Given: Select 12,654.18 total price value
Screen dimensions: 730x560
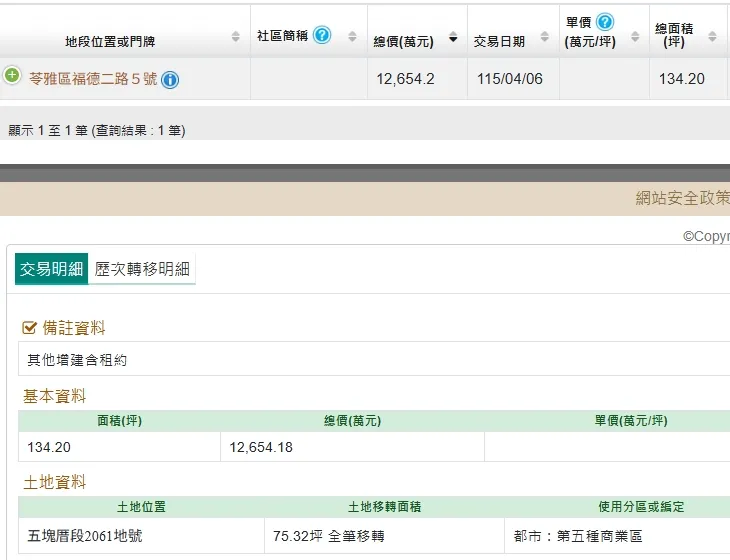Looking at the screenshot, I should [x=261, y=447].
